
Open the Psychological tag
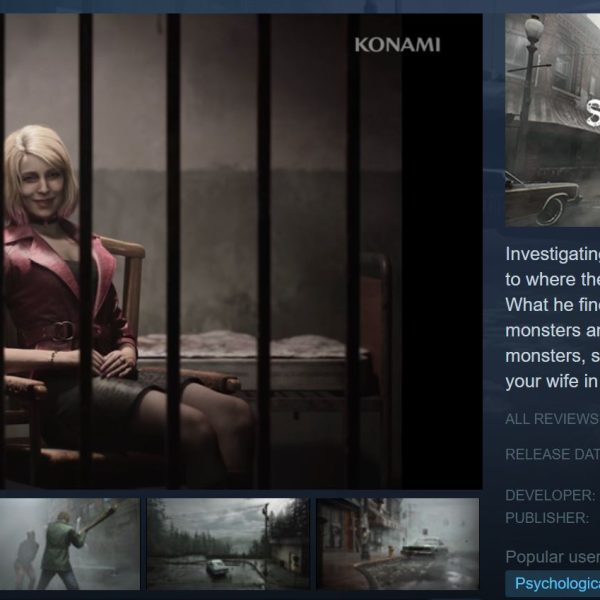coord(556,584)
